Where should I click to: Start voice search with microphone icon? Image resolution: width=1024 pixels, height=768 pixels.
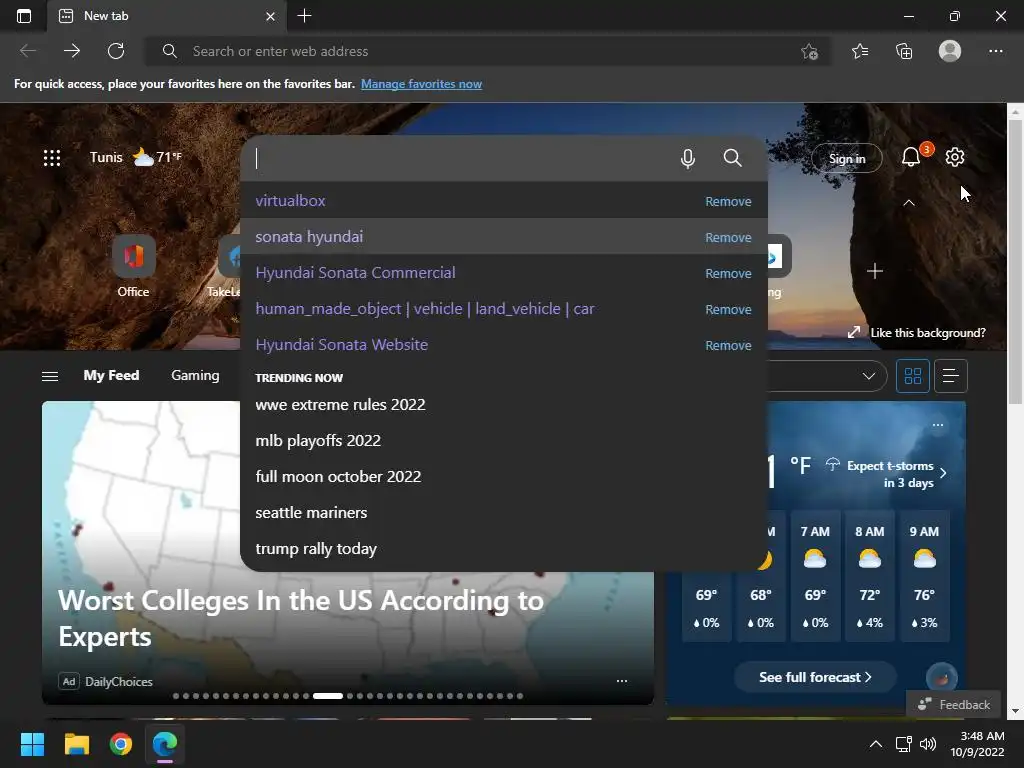pos(688,158)
